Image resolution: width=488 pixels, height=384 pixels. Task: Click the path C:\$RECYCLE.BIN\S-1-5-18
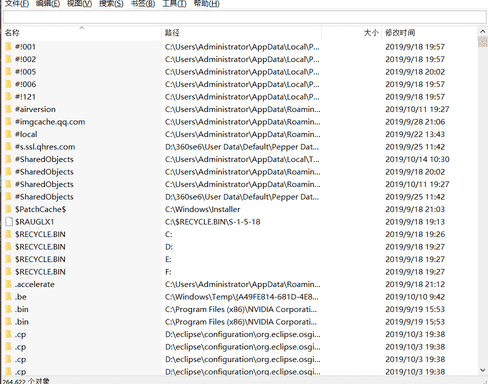pos(213,222)
